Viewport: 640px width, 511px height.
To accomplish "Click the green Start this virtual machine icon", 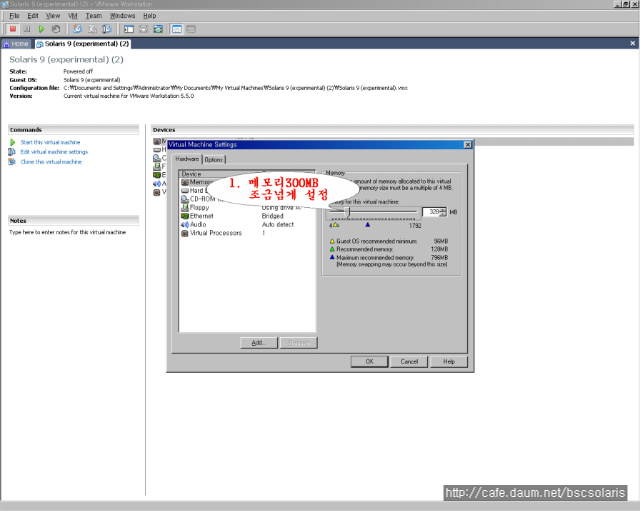I will tap(12, 142).
